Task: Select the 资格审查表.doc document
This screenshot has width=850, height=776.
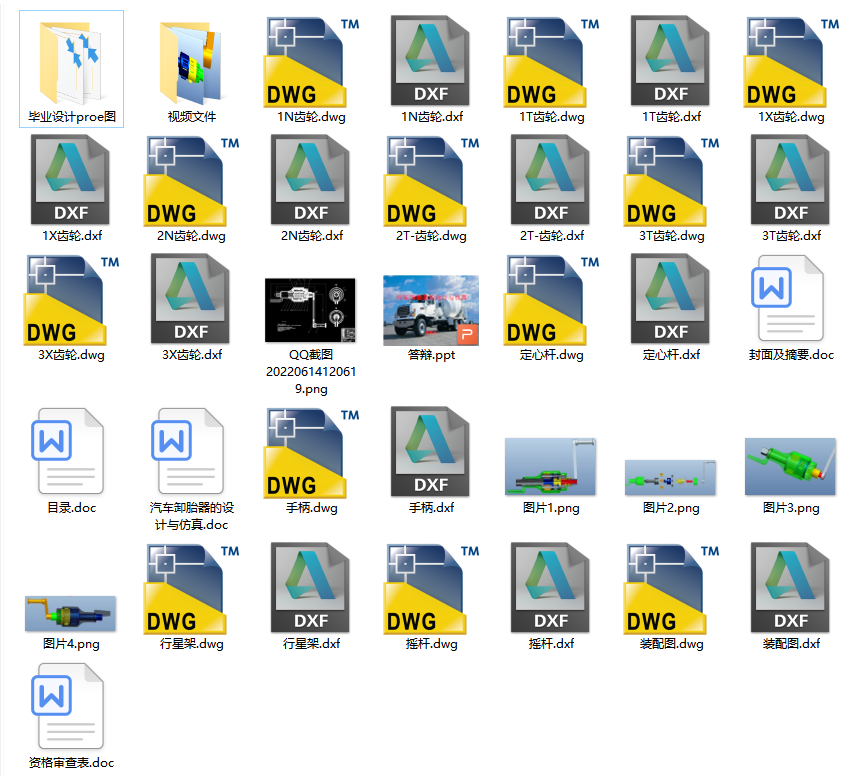Action: click(x=71, y=708)
